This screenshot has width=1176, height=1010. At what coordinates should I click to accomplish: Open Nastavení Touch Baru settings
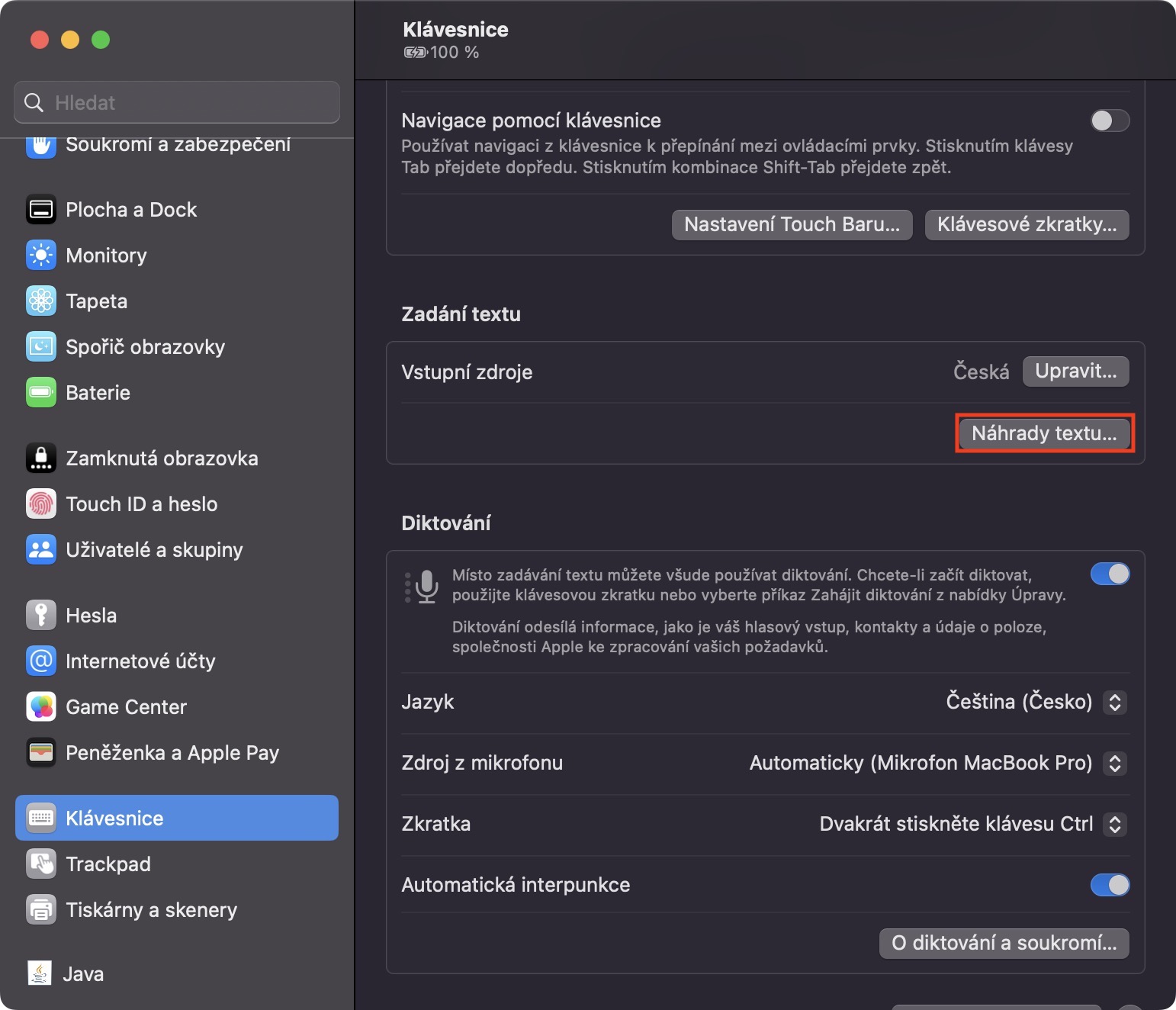[792, 224]
